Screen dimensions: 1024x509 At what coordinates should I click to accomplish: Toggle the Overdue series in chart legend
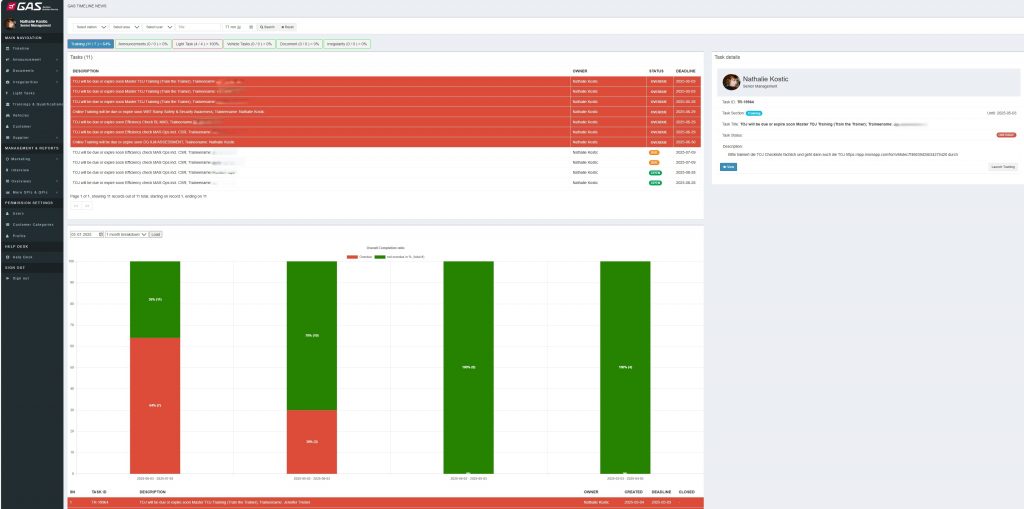tap(353, 257)
